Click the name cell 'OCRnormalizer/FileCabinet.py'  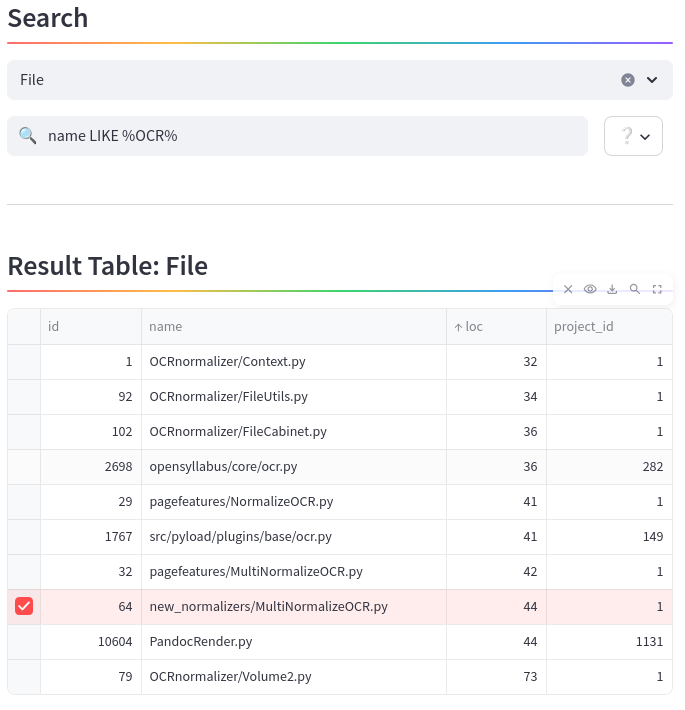pos(293,432)
